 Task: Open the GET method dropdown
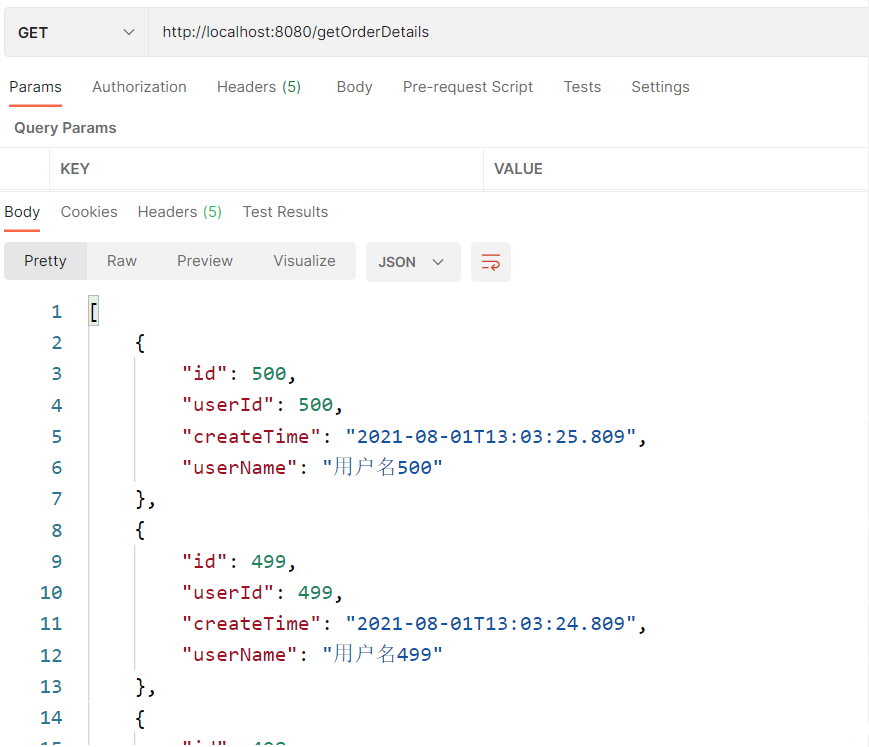(x=76, y=32)
